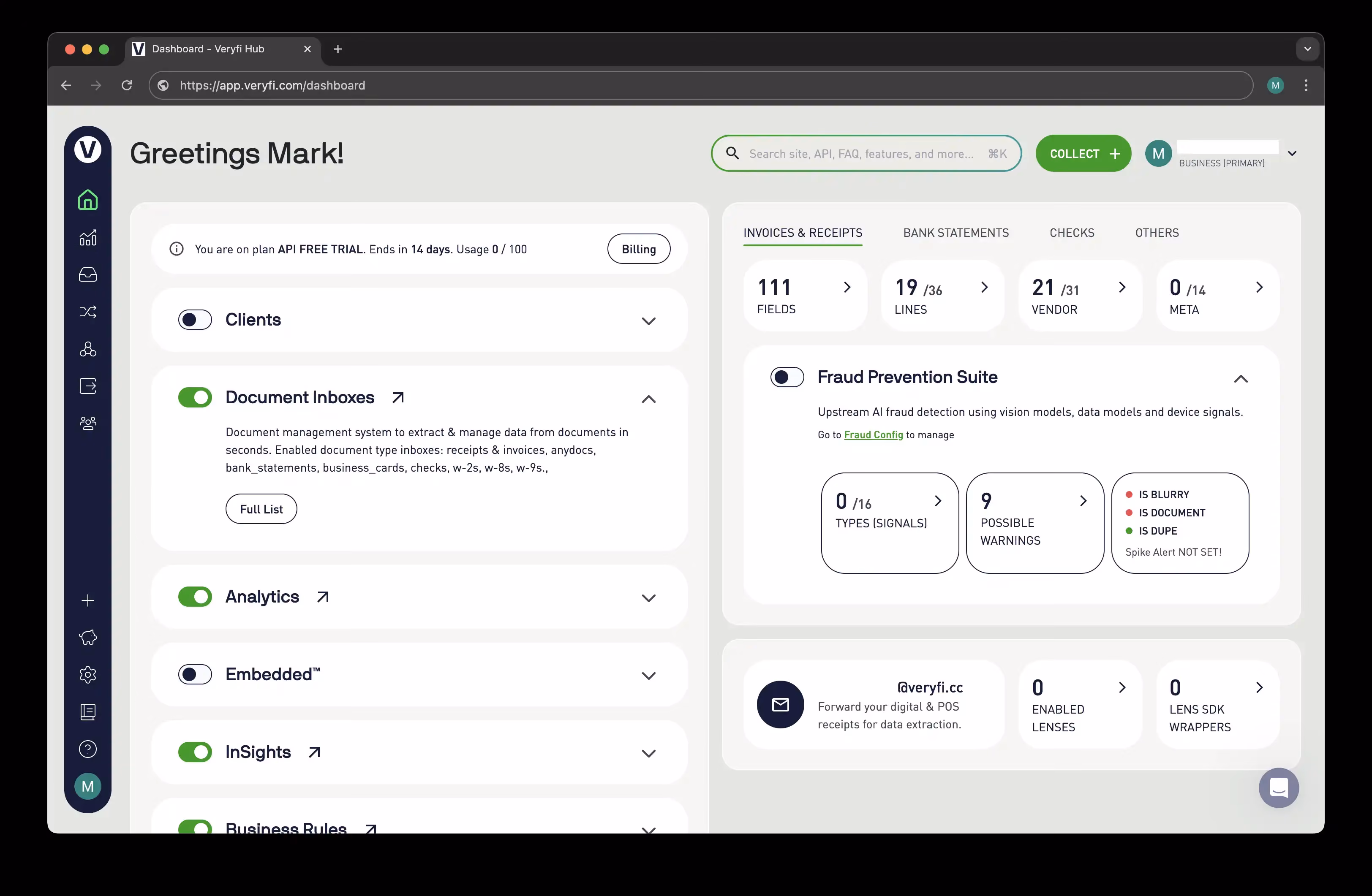1372x896 pixels.
Task: Open Document Inboxes external arrow link
Action: (398, 398)
